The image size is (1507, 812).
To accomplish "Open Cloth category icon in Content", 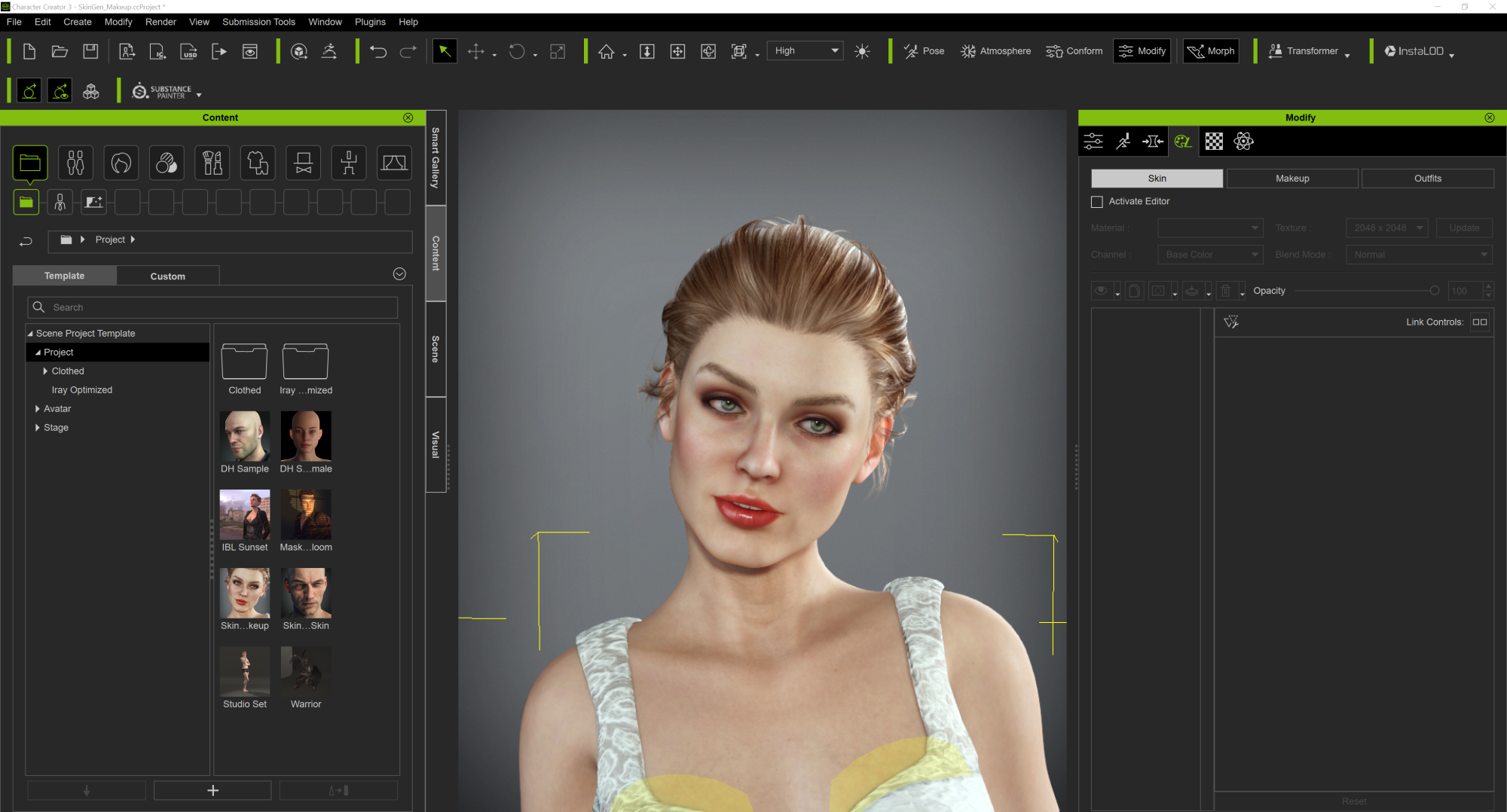I will pos(258,163).
